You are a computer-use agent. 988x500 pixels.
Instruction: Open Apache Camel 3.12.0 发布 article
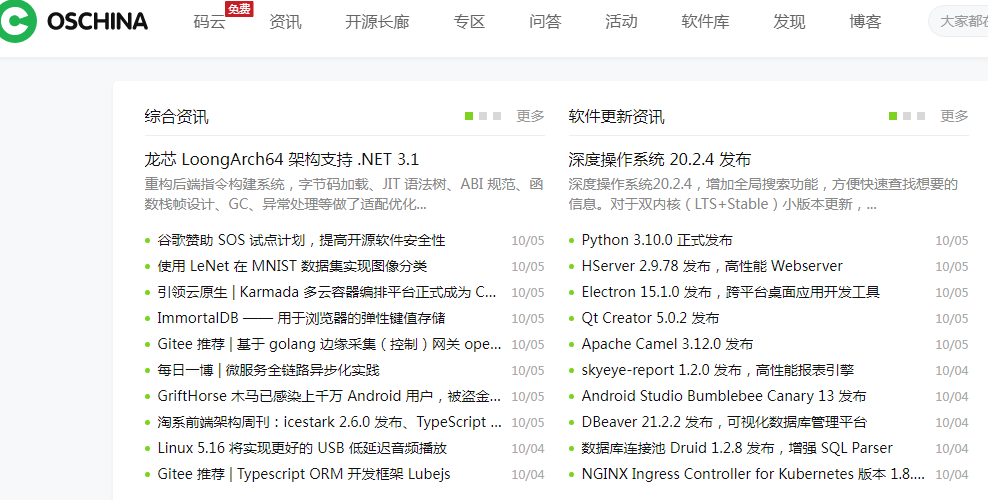(x=667, y=344)
